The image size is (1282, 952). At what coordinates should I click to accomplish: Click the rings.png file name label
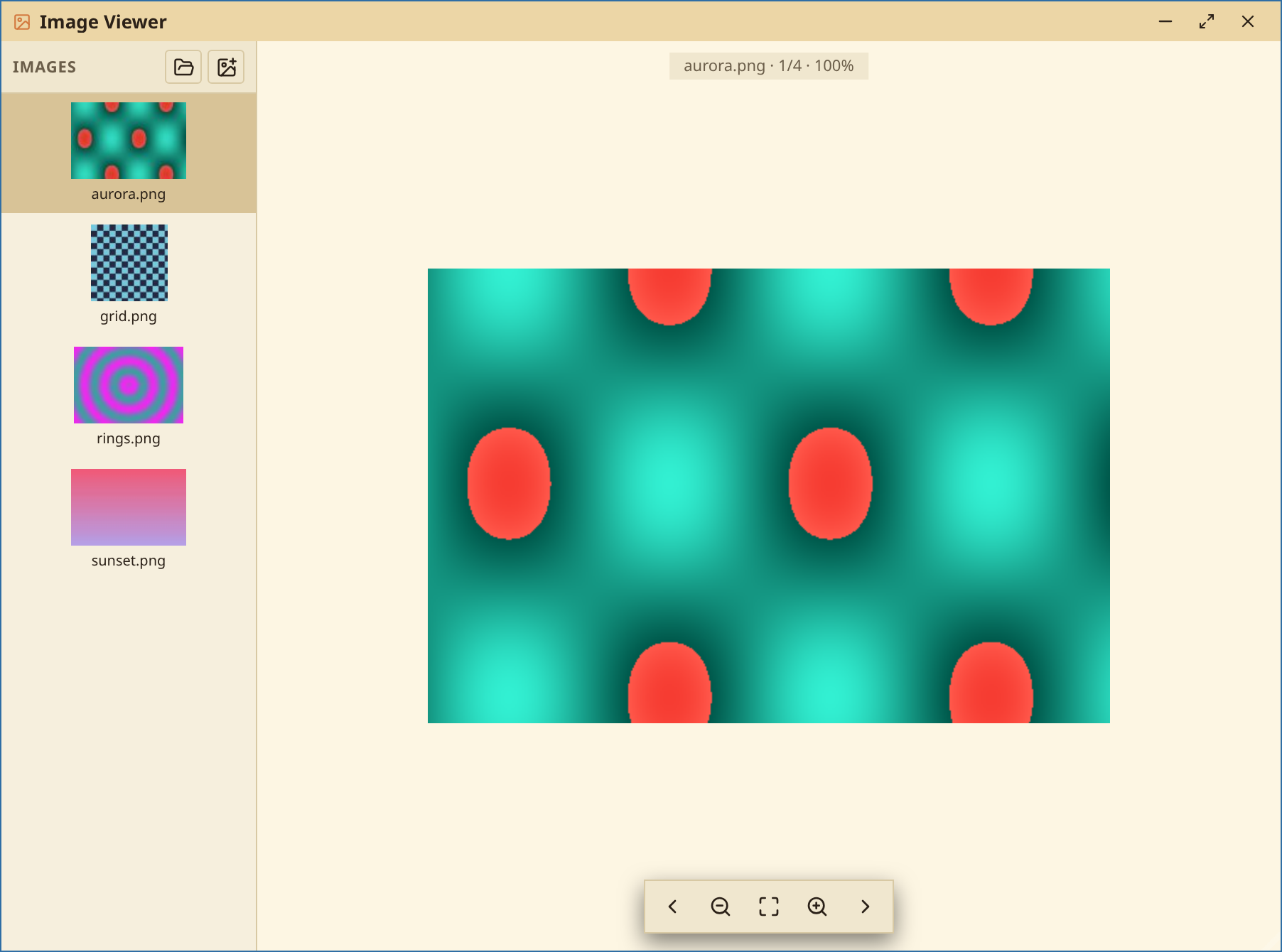point(129,438)
